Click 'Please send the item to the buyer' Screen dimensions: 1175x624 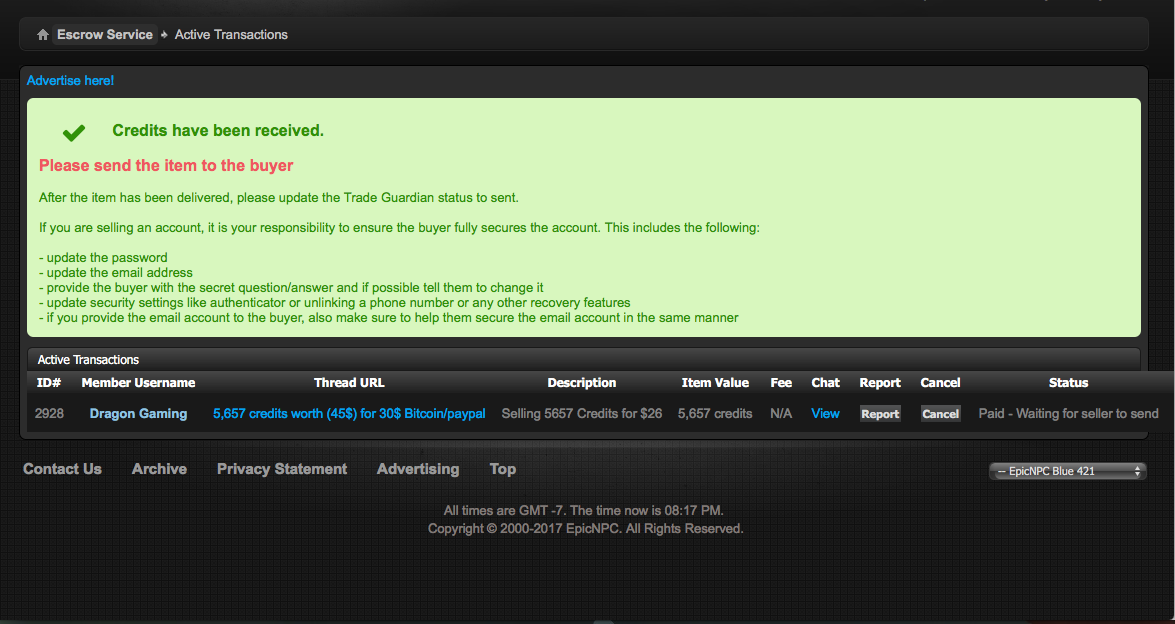coord(166,166)
